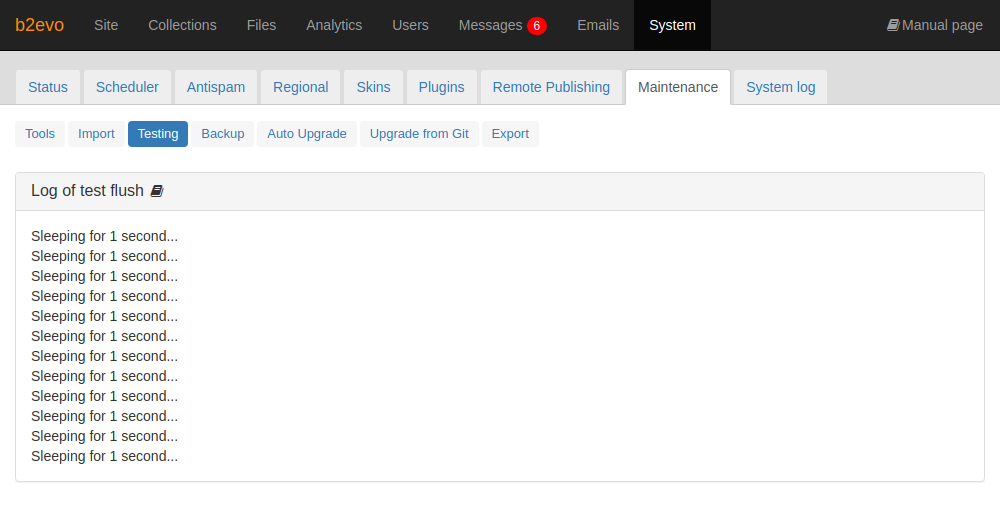Open the Upgrade from Git sub-tab
1000x510 pixels.
(x=419, y=134)
